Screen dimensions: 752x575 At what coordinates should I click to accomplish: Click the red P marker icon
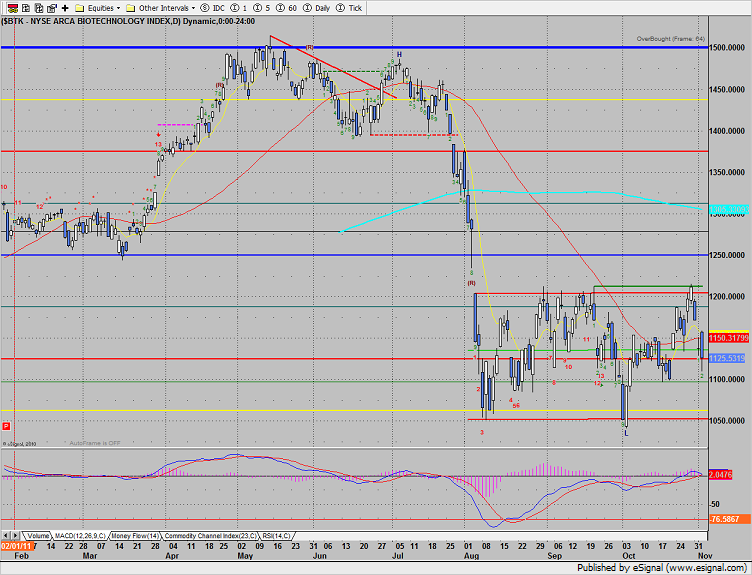[6, 426]
